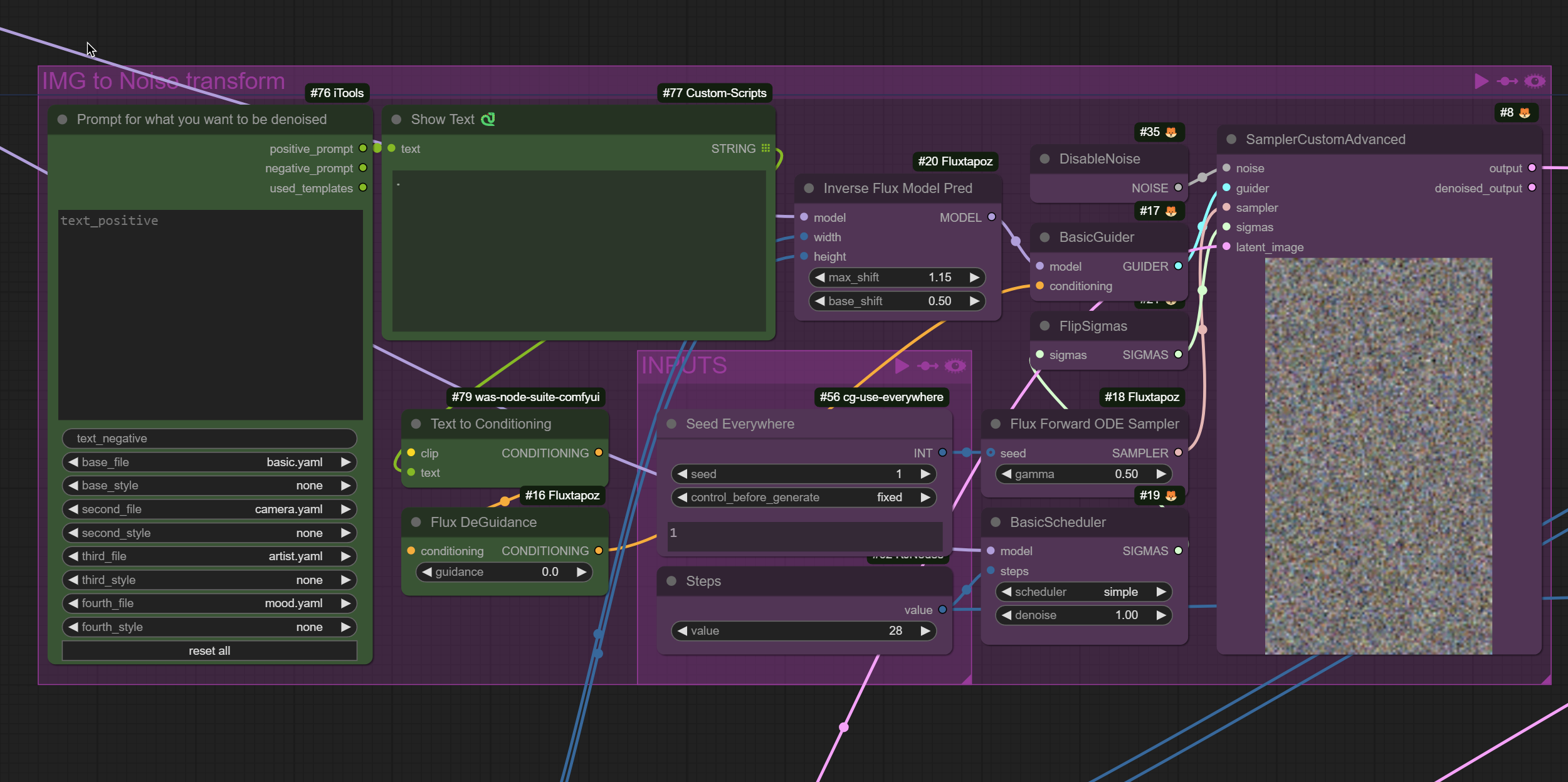Toggle the eye icon on INPUTS group

point(955,366)
